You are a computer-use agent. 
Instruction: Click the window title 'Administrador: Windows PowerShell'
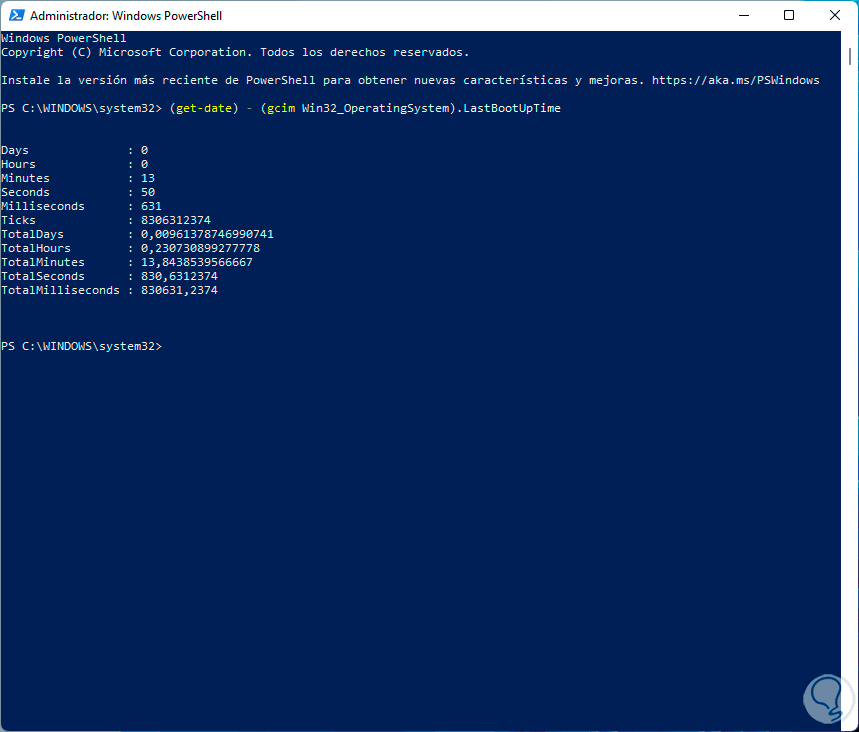(126, 16)
